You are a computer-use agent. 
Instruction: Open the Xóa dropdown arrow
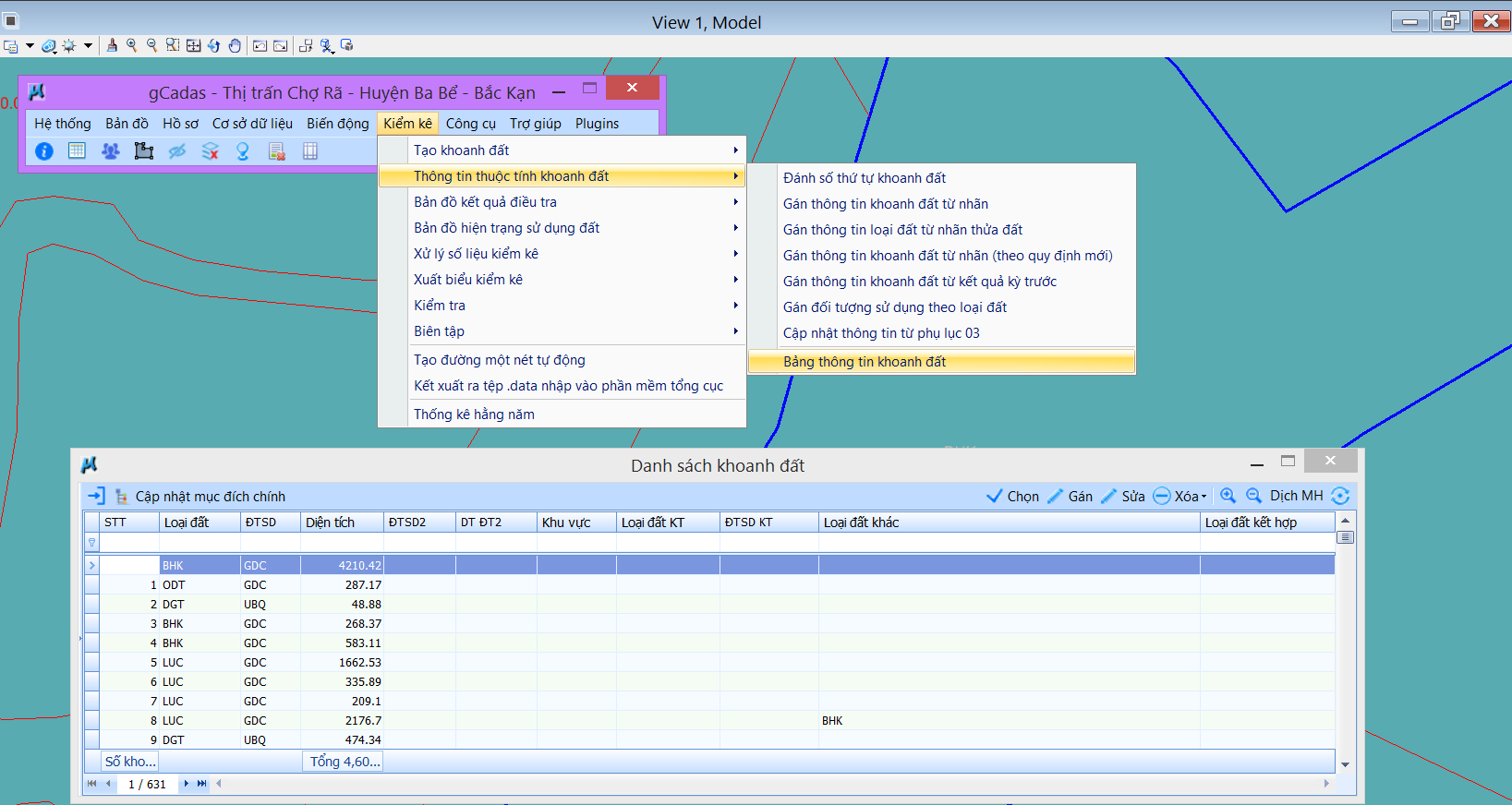coord(1204,497)
